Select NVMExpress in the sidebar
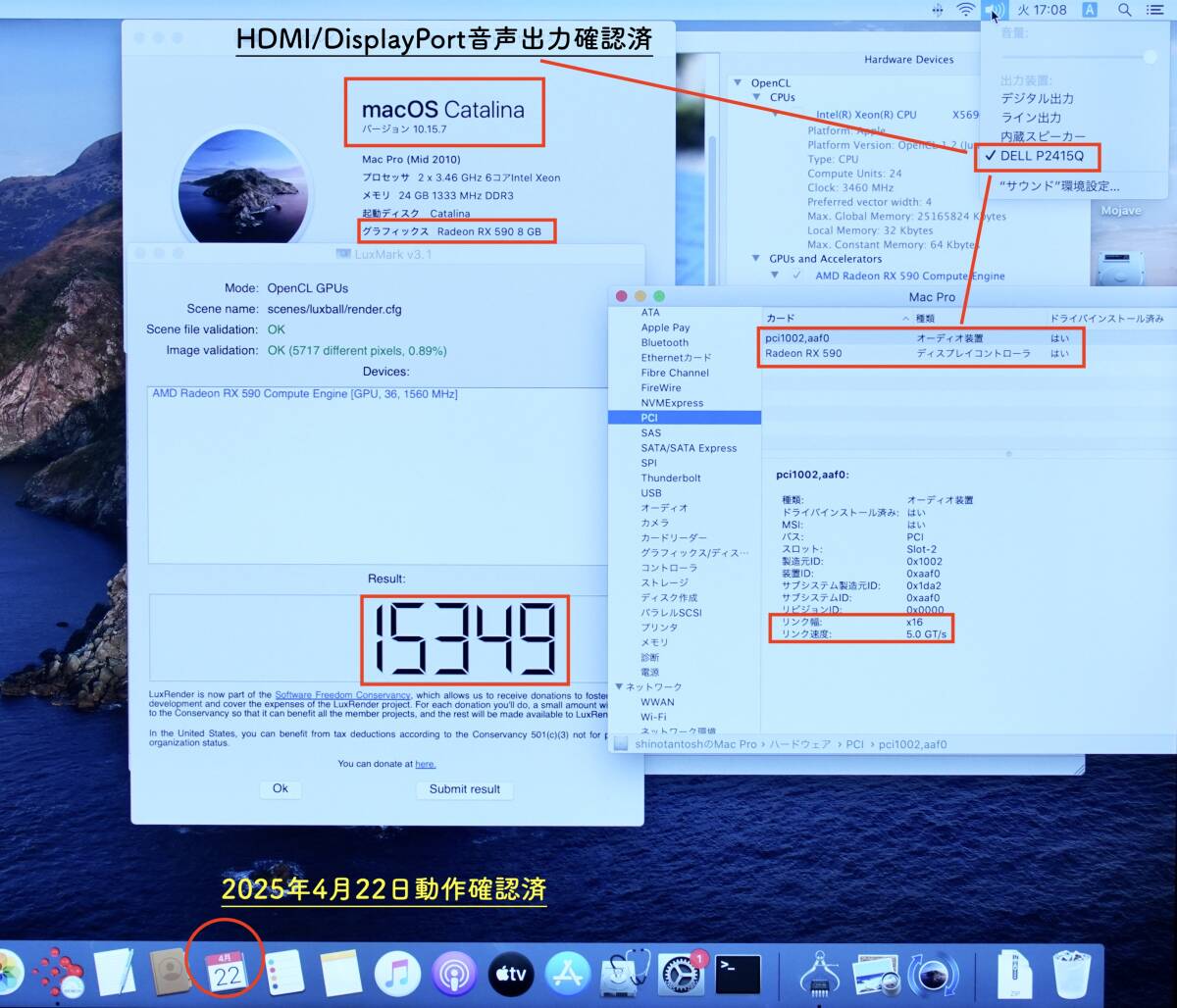The image size is (1177, 1008). click(x=672, y=403)
